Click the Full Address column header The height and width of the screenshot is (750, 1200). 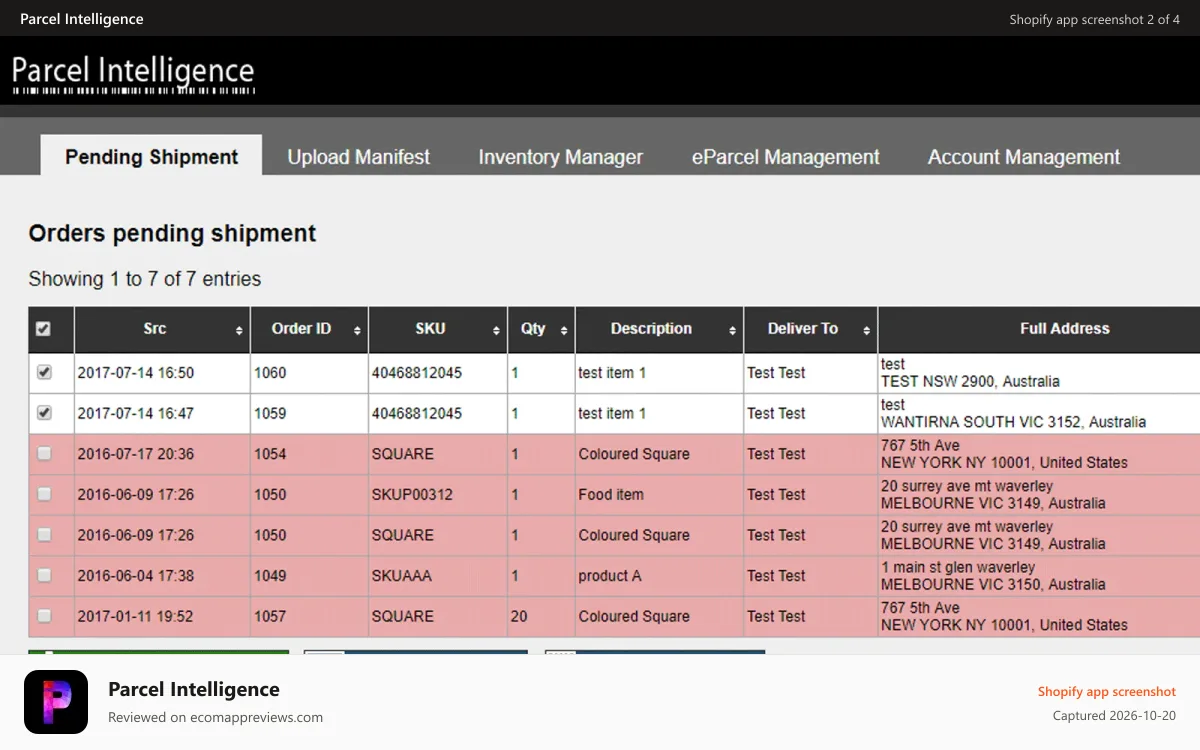(x=1064, y=328)
